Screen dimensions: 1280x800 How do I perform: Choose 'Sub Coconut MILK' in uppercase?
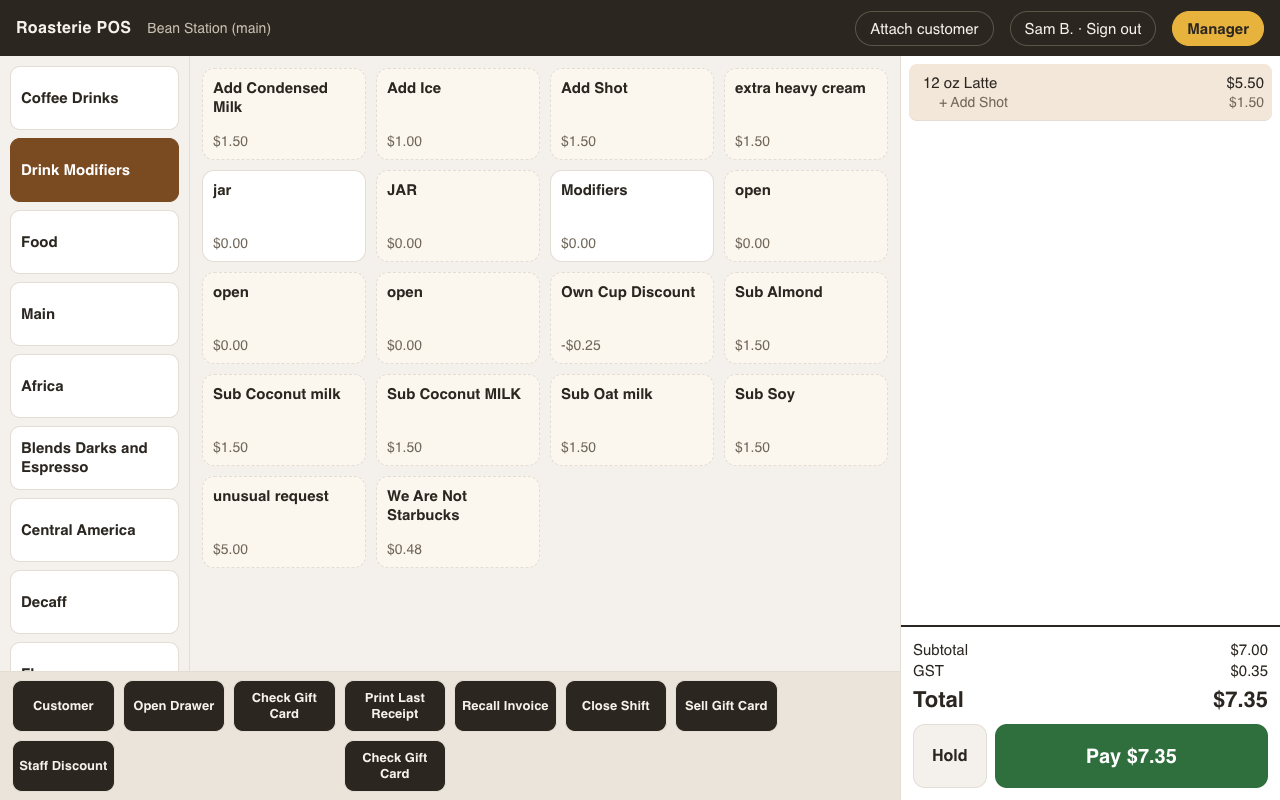[x=458, y=420]
